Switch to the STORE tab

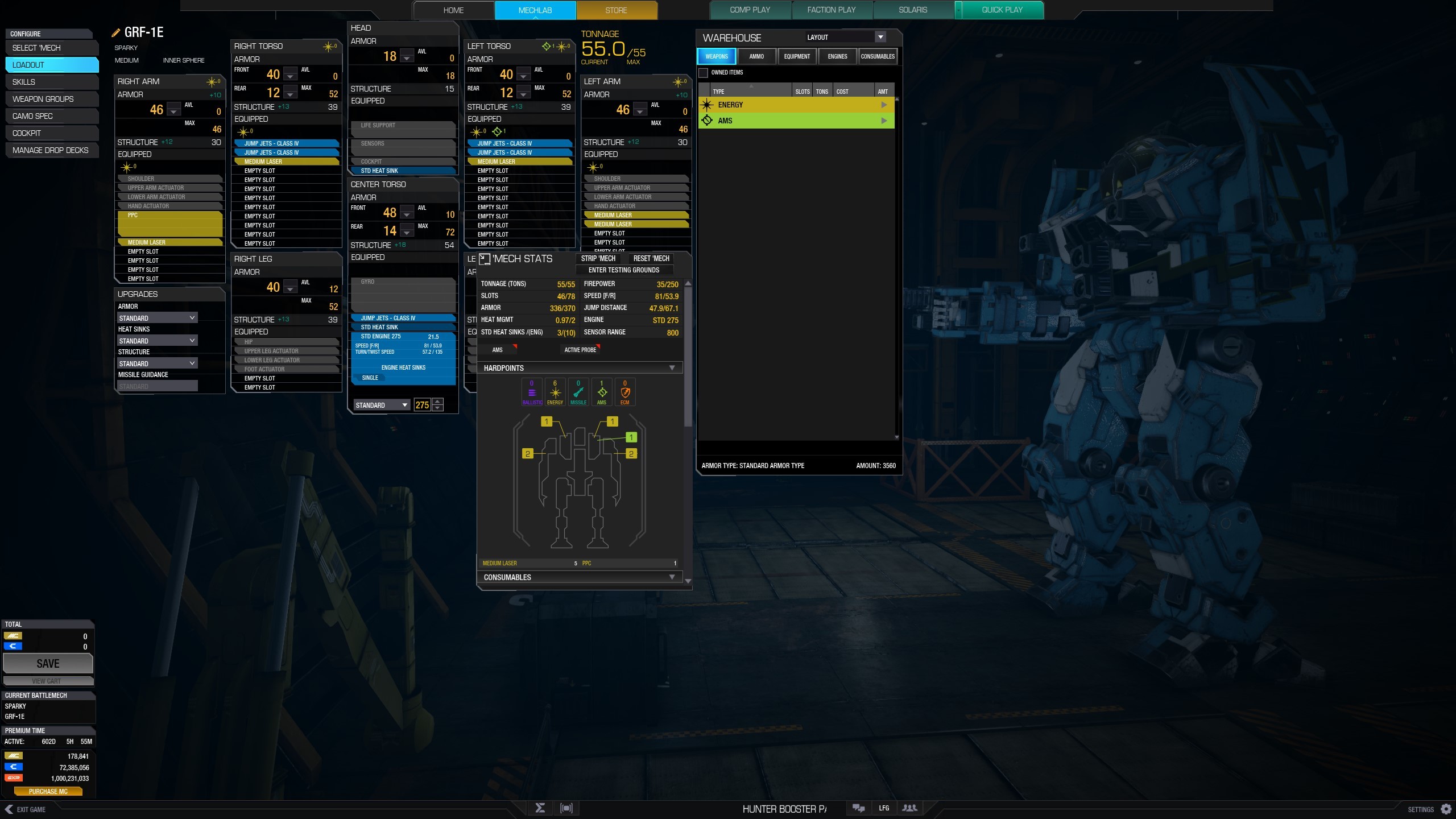tap(615, 10)
